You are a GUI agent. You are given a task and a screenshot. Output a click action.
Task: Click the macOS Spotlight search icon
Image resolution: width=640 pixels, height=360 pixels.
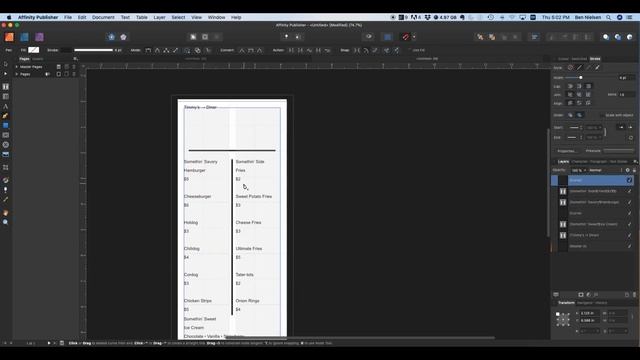tap(609, 18)
